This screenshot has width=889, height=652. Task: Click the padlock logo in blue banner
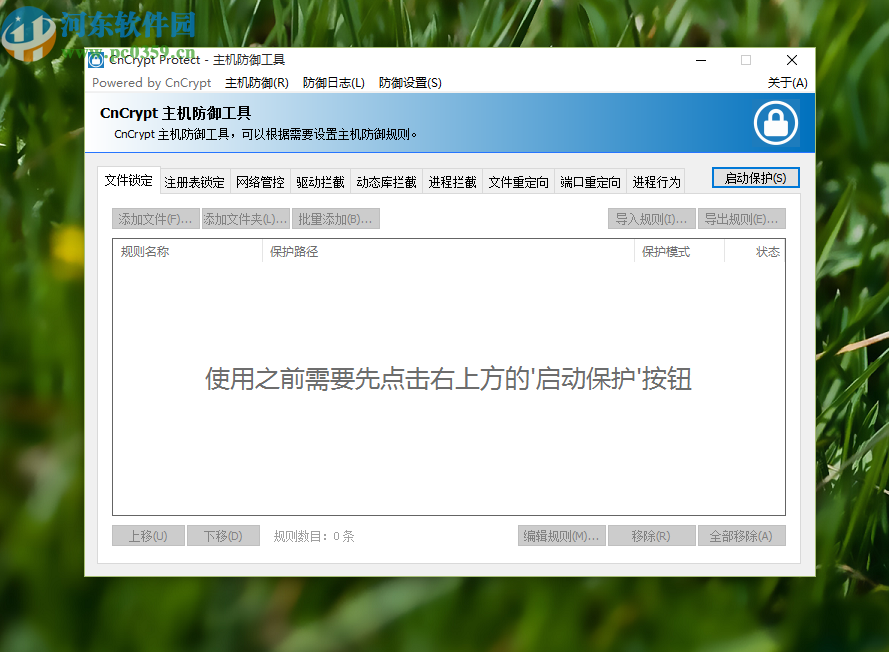776,123
